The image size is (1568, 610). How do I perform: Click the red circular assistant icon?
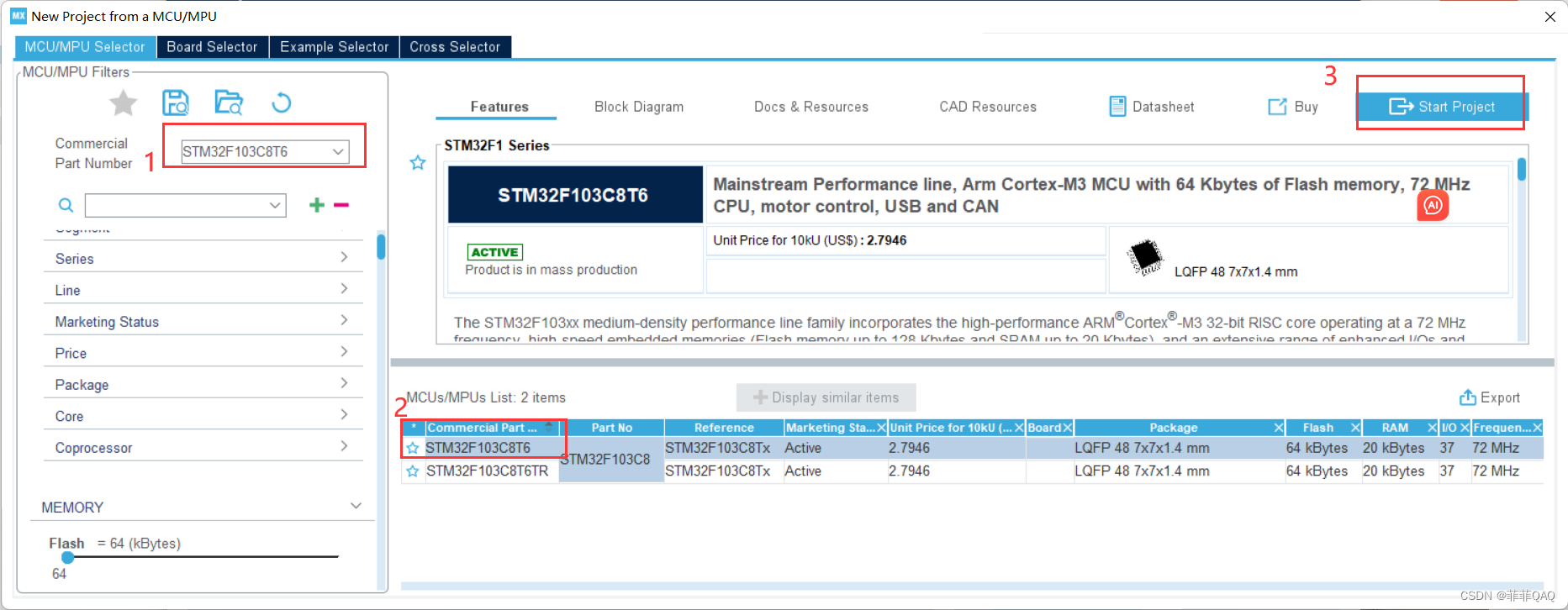(x=1433, y=205)
